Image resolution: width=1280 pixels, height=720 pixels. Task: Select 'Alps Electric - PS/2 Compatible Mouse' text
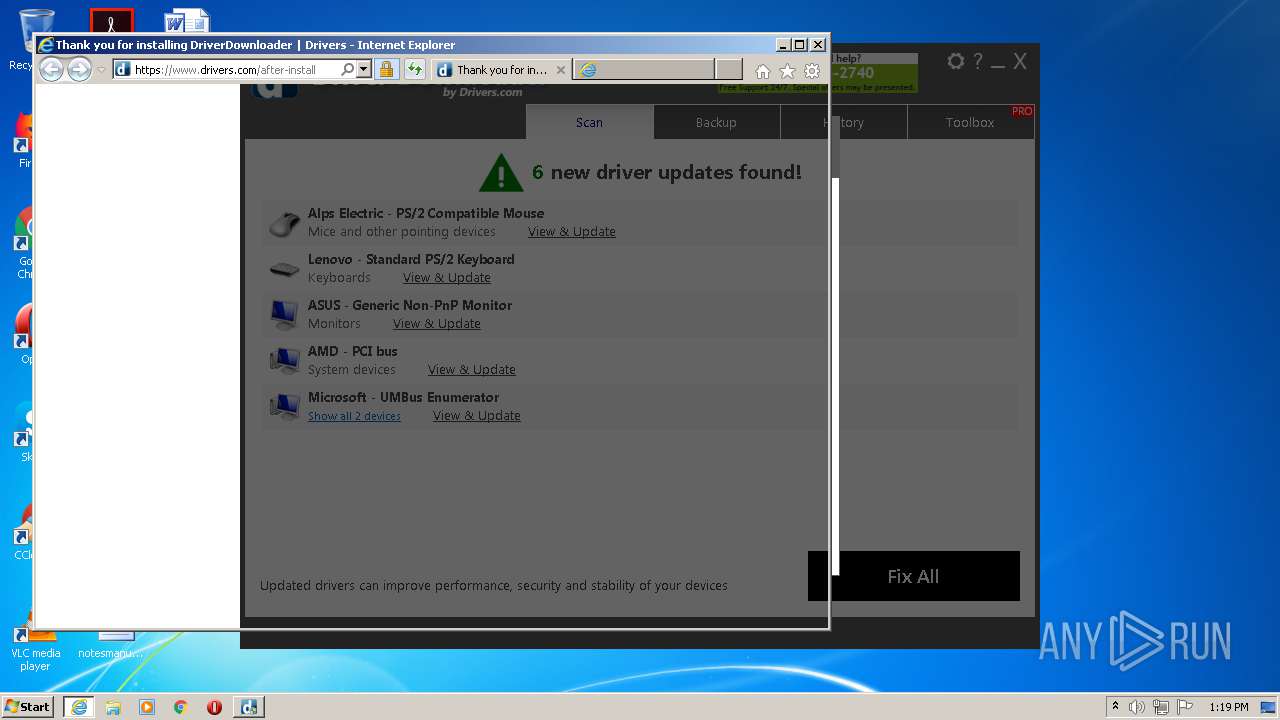[x=426, y=213]
